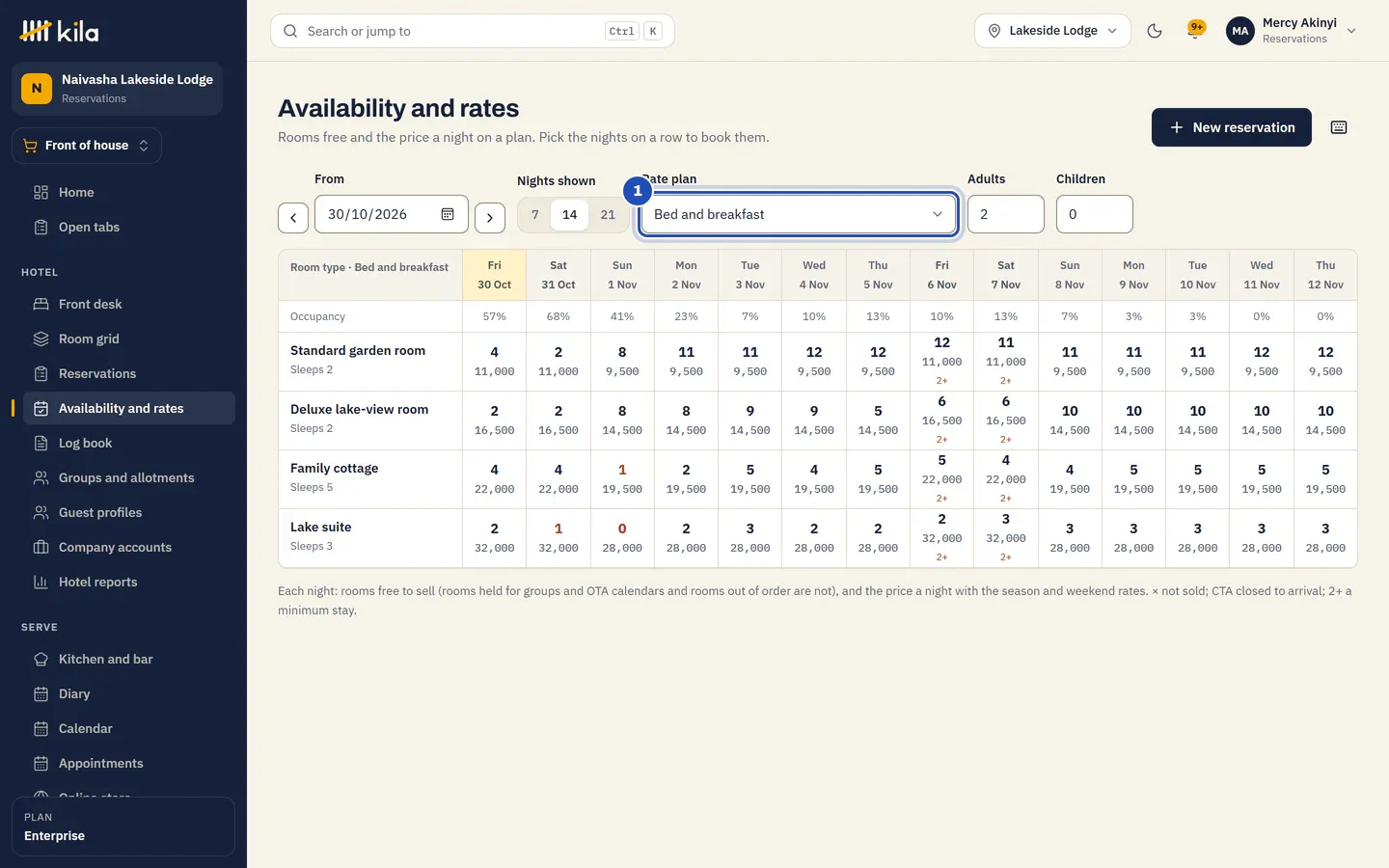Open the Rate plan dropdown
Screen dimensions: 1389x868
tap(798, 214)
